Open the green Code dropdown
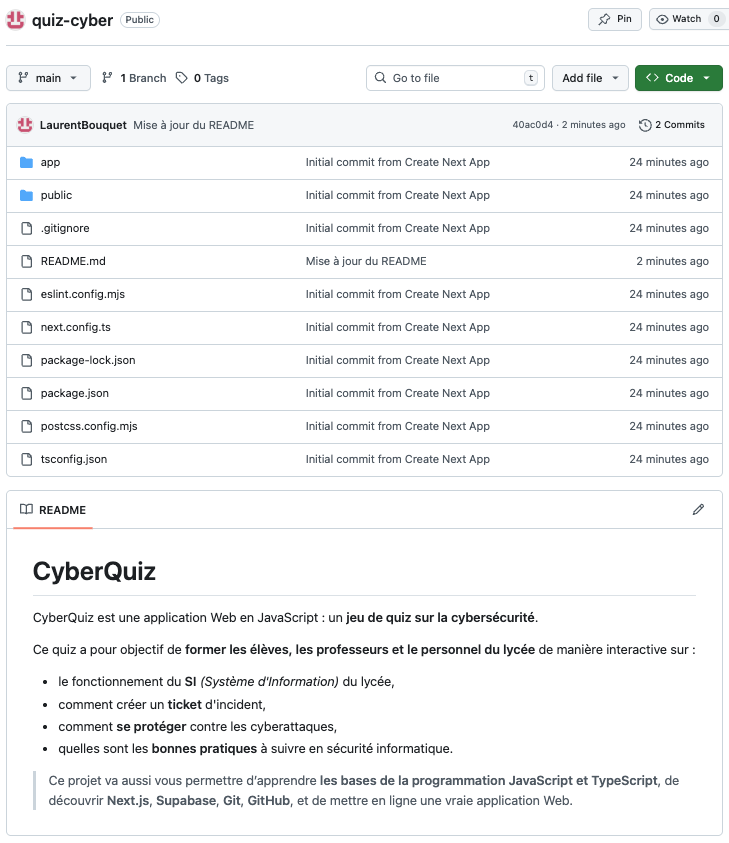Viewport: 729px width, 843px height. coord(678,77)
